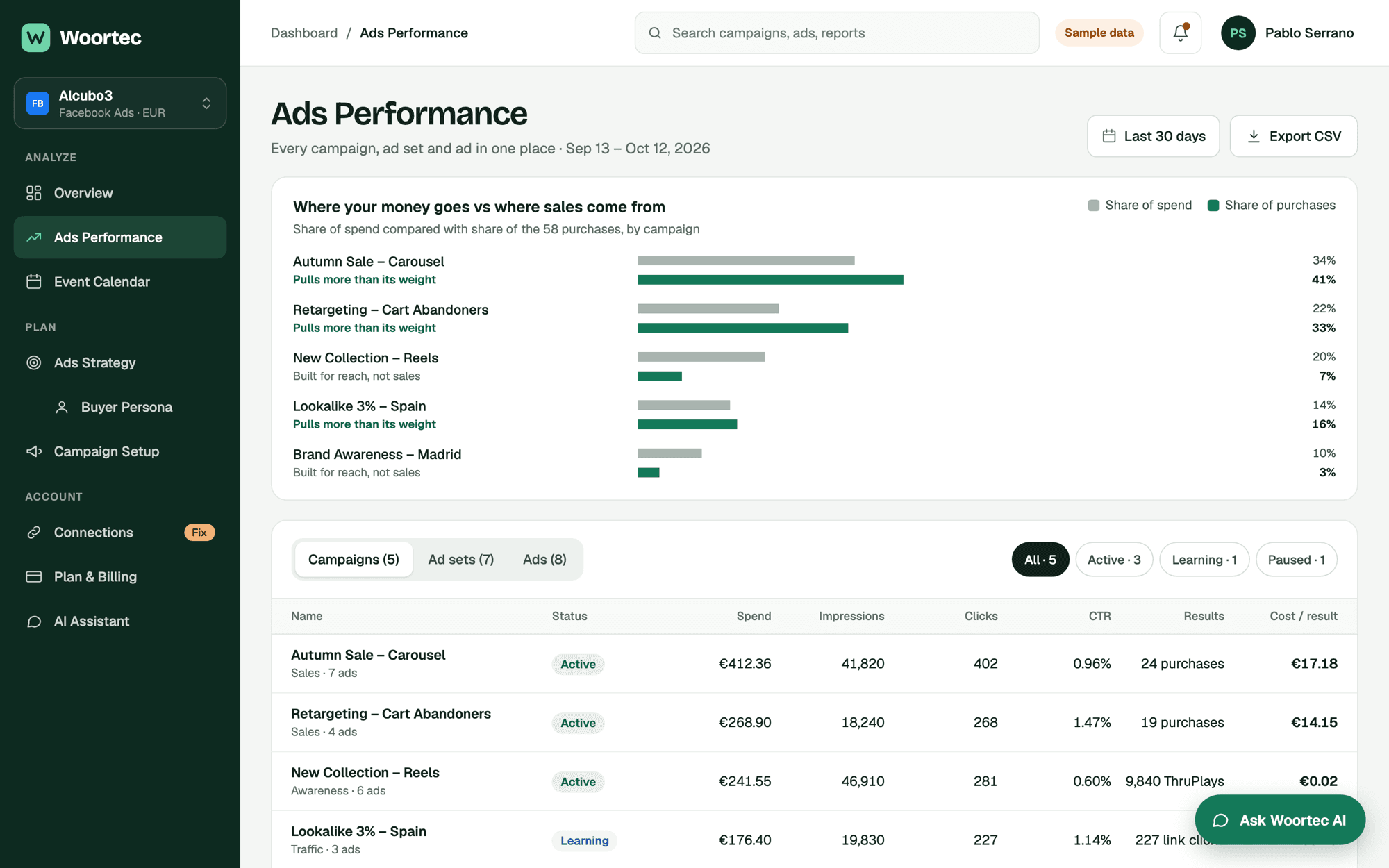
Task: Sort table by Spend column header
Action: coord(754,616)
